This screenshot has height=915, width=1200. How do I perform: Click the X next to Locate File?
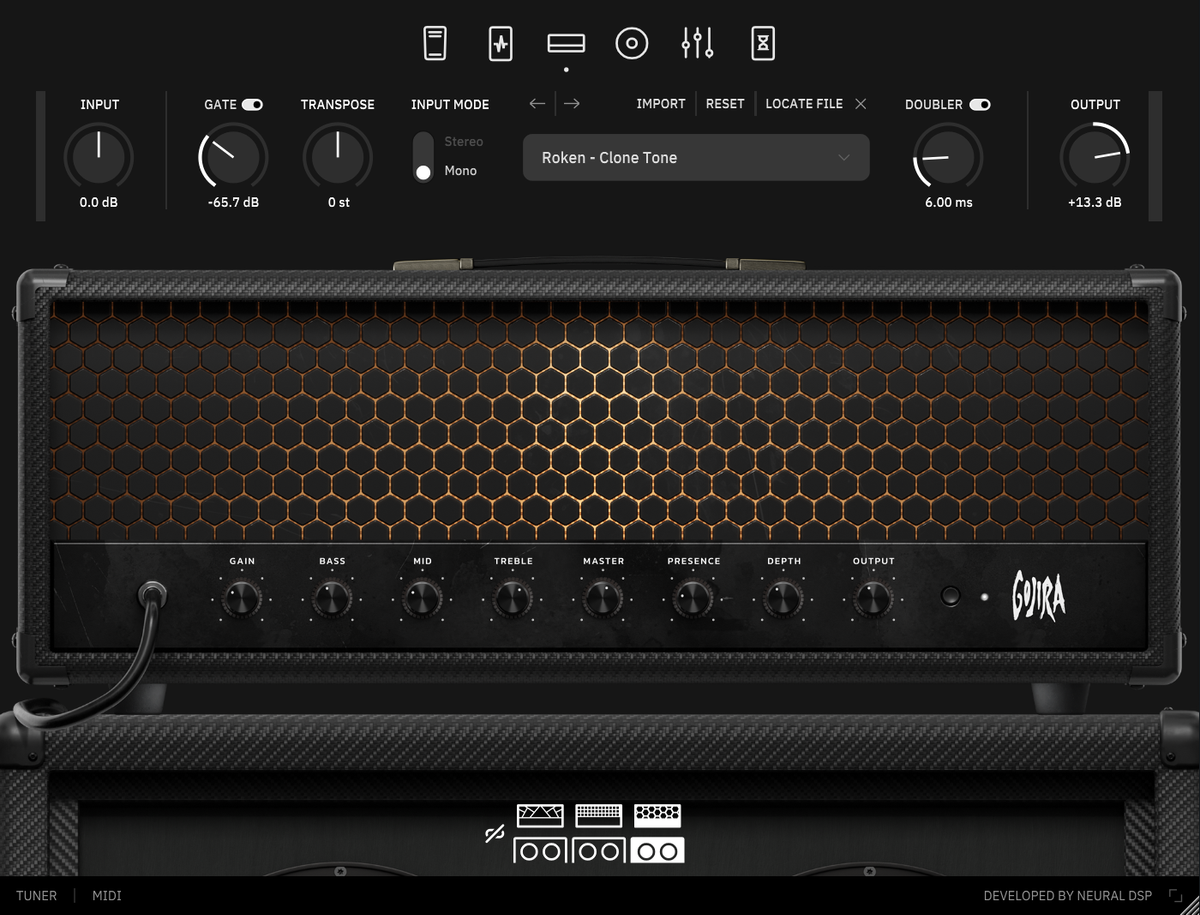point(861,104)
